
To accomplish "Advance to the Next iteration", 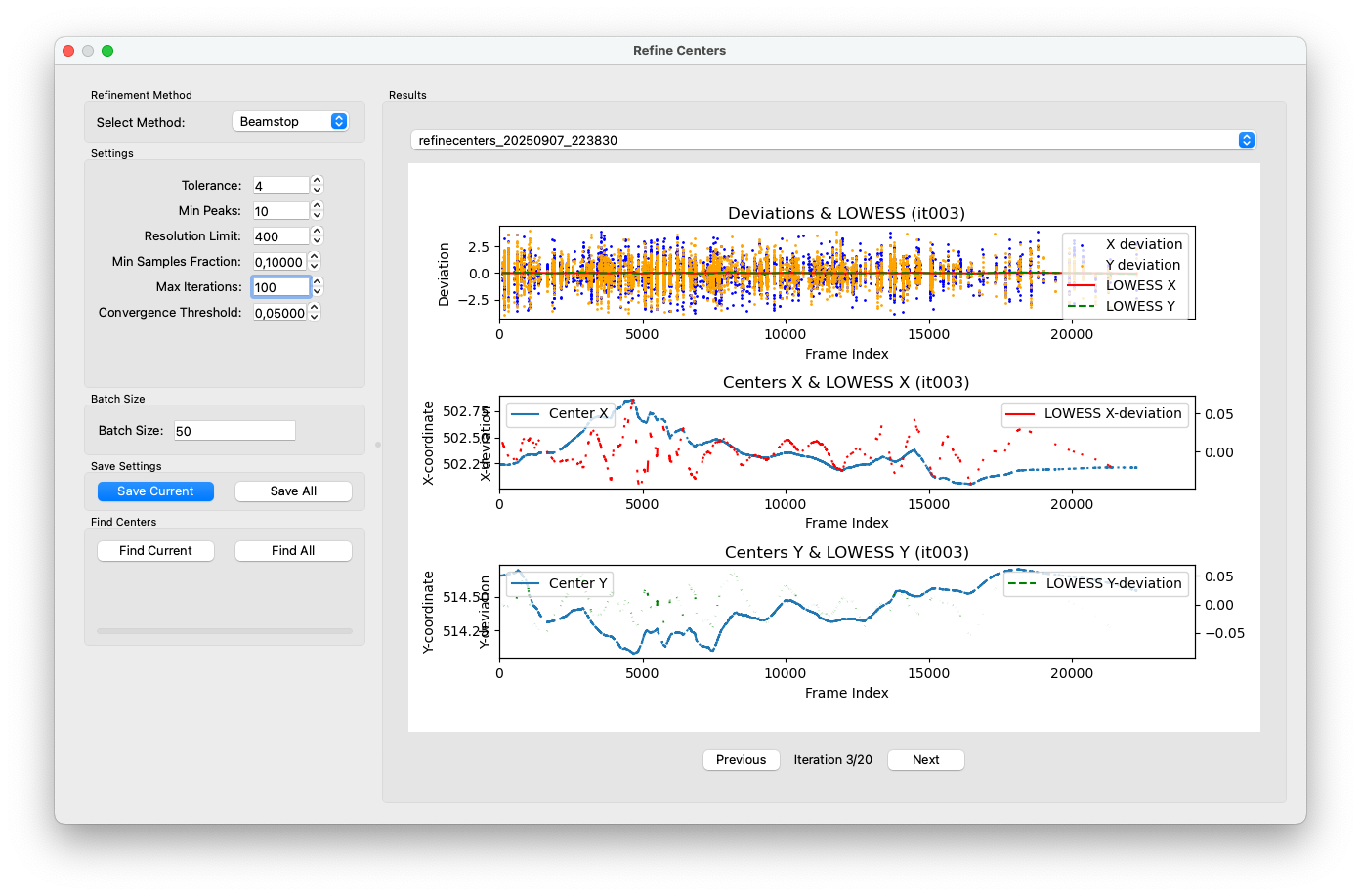I will click(x=925, y=760).
